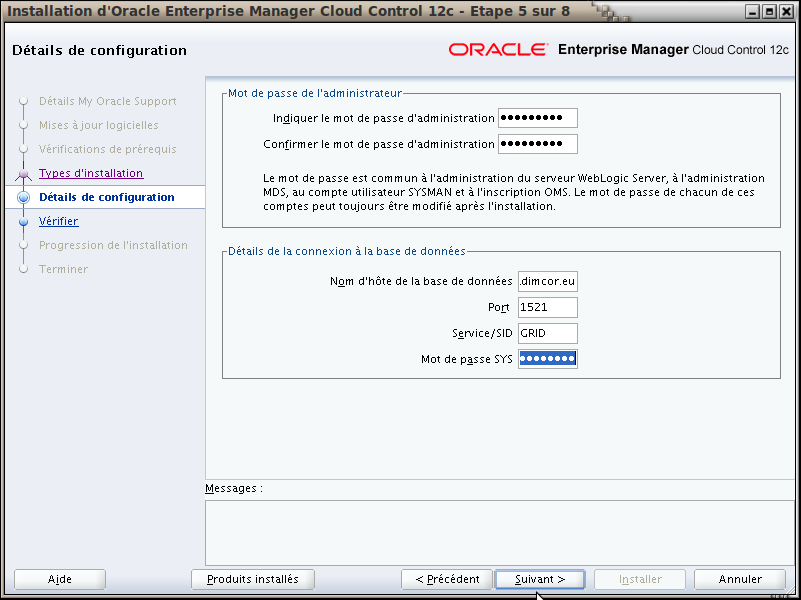
Task: Click the 'Mot de passe de l'administrateur' group title
Action: click(315, 93)
